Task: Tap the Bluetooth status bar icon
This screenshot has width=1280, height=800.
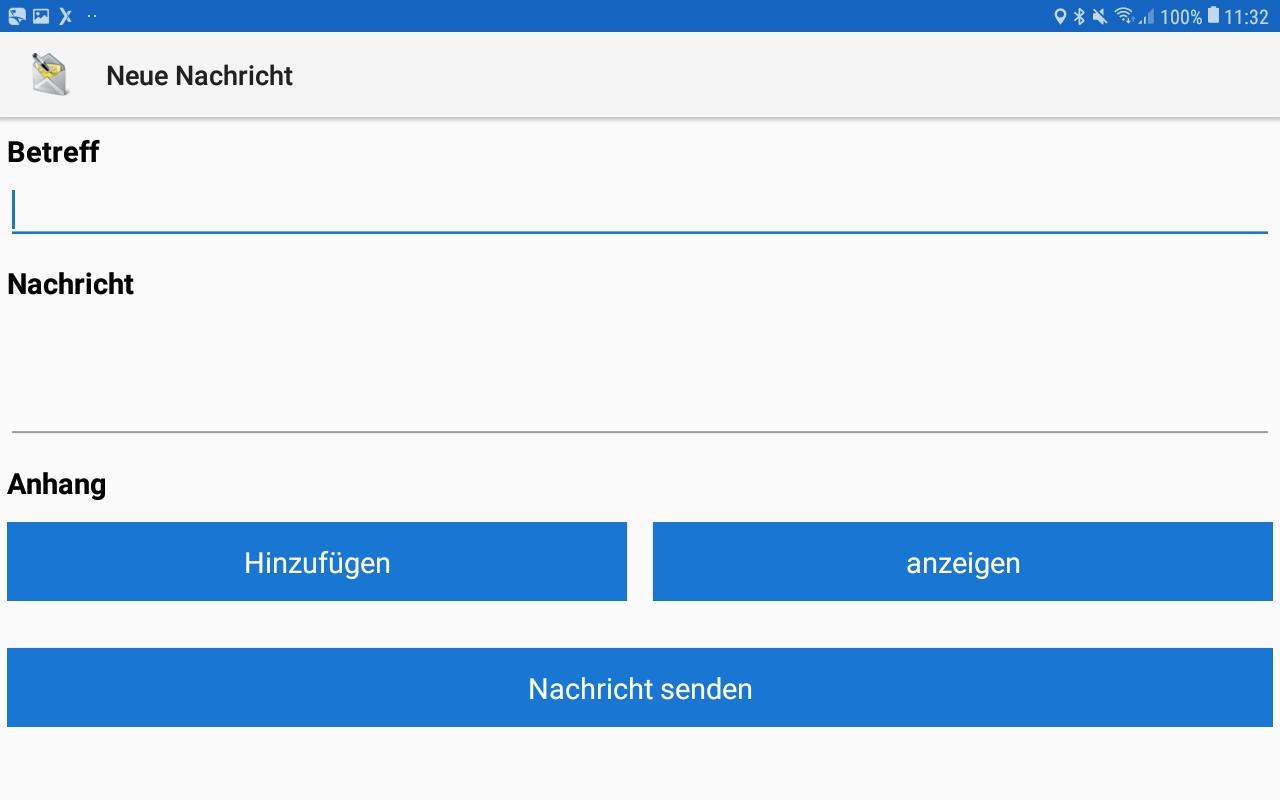Action: pos(1080,16)
